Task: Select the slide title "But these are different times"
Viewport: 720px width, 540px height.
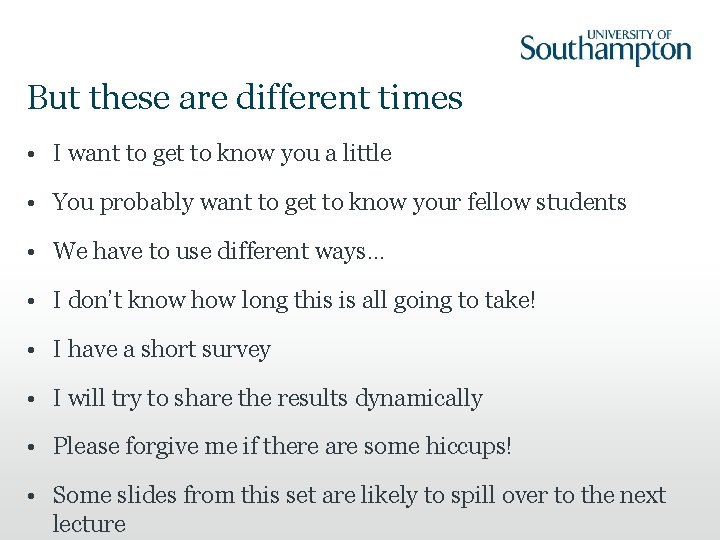Action: tap(245, 98)
